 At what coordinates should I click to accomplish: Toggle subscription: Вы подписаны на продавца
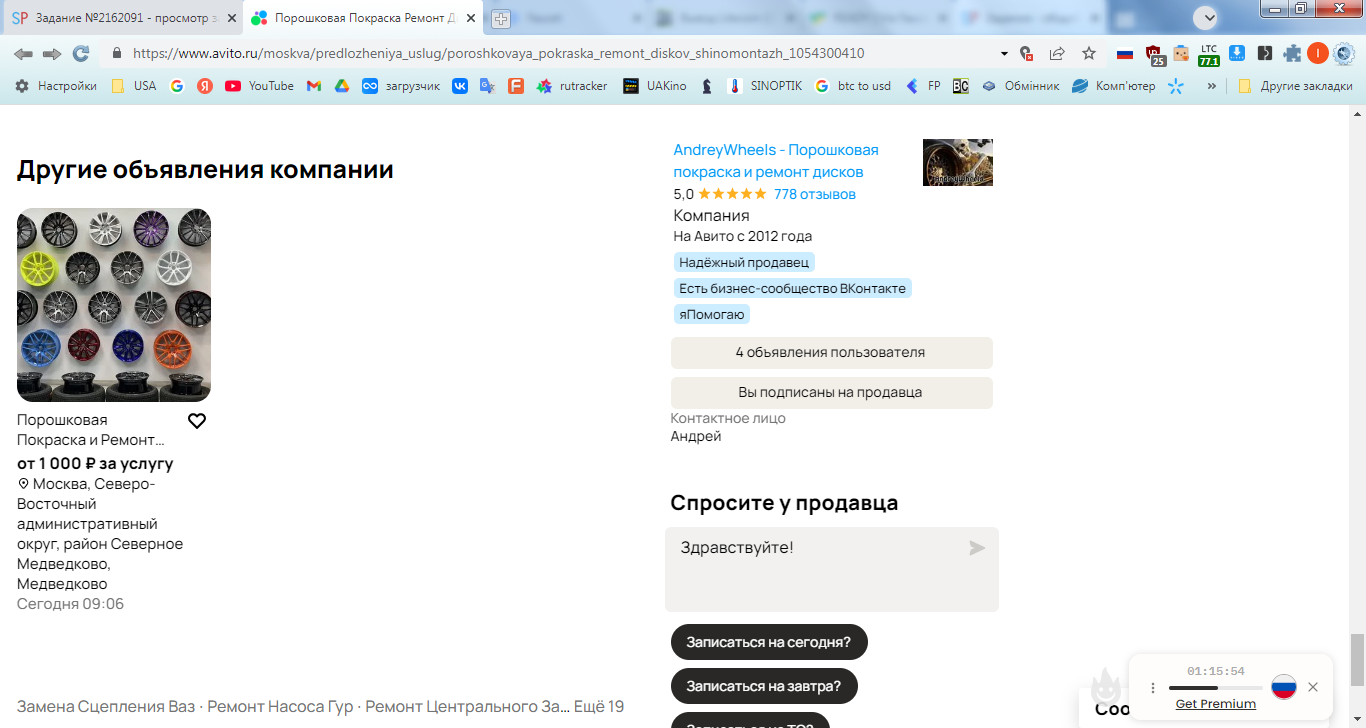831,393
